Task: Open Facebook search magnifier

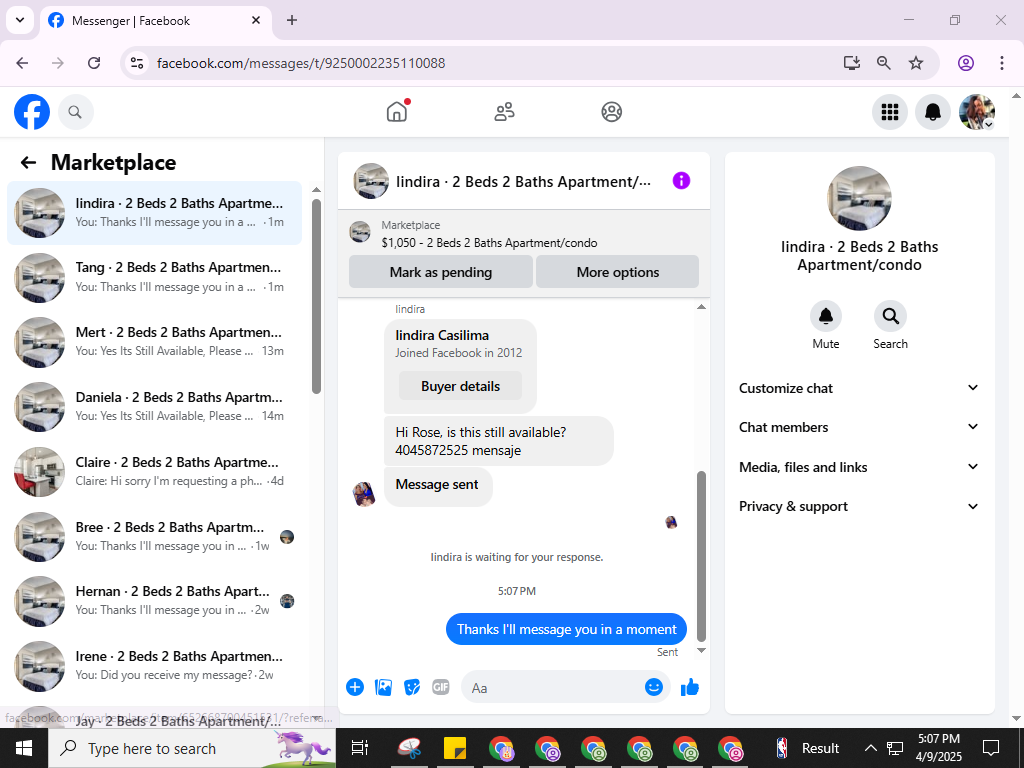Action: click(75, 112)
